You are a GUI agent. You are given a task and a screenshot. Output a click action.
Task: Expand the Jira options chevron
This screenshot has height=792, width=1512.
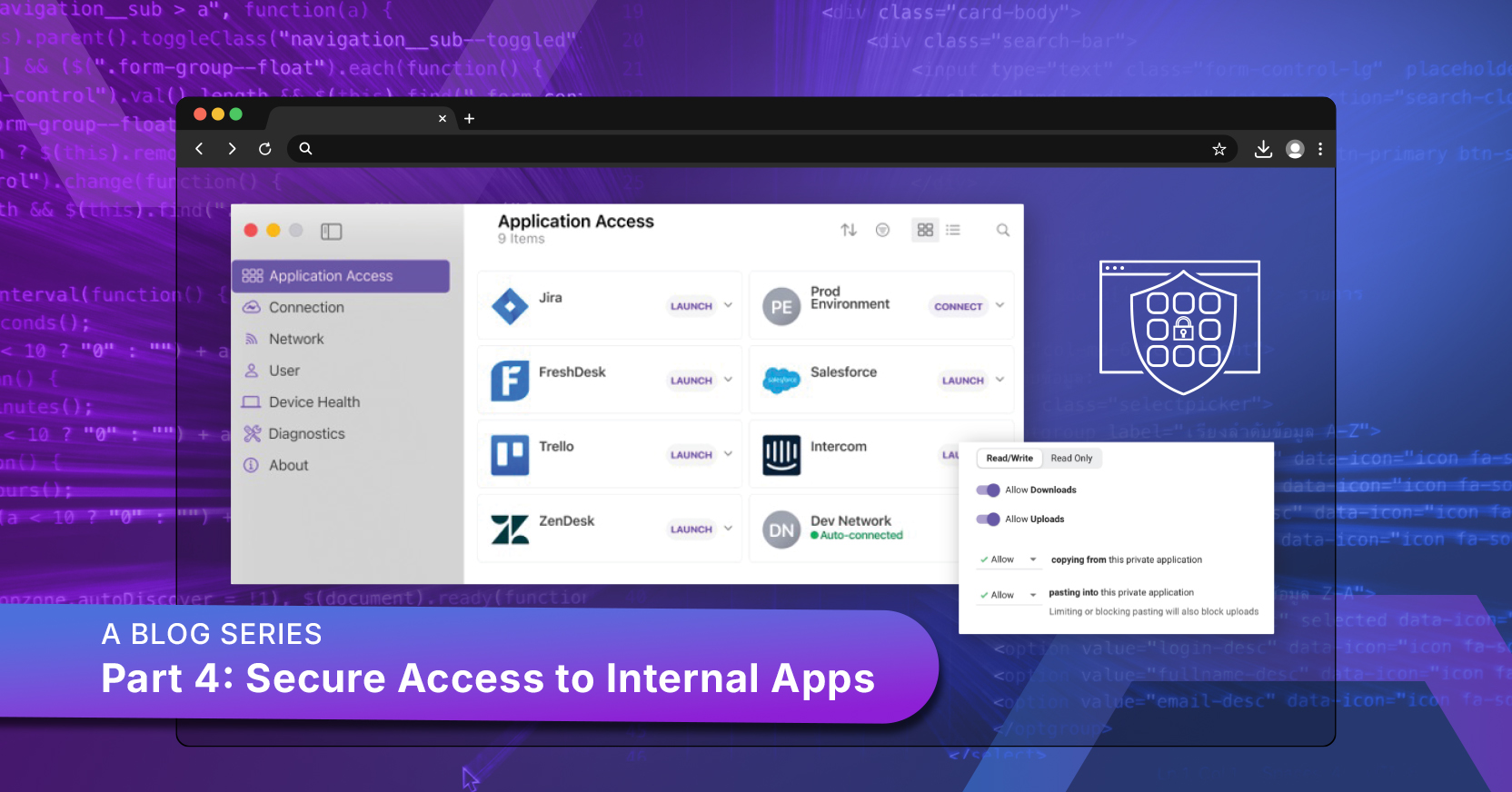[728, 305]
